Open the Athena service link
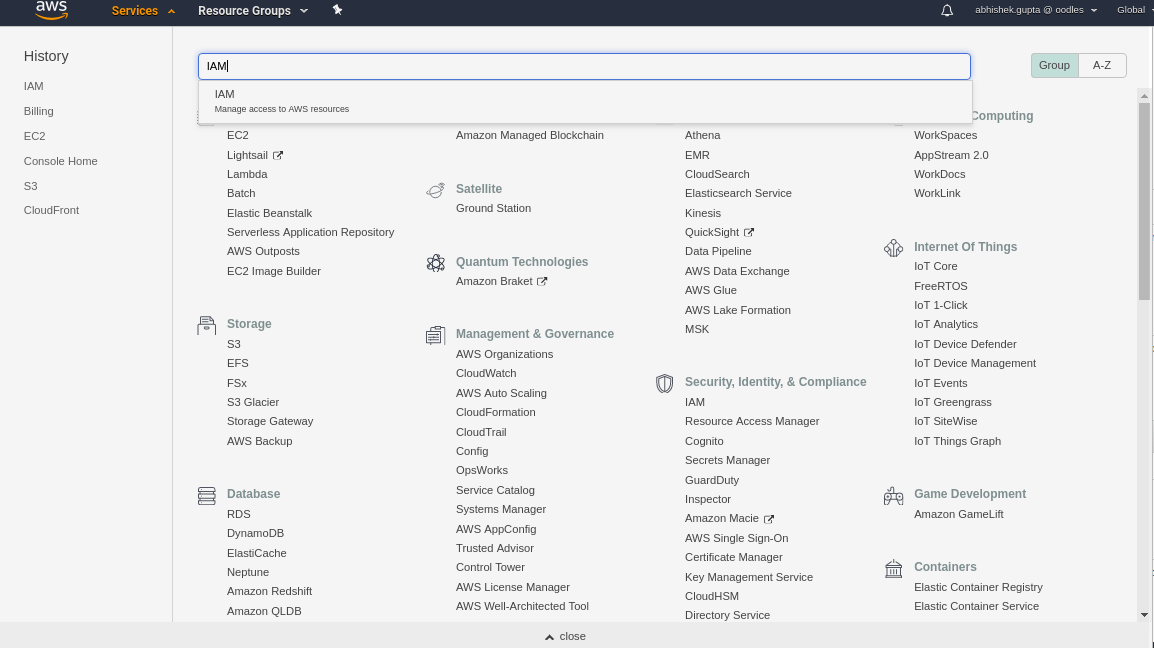This screenshot has height=648, width=1154. [702, 135]
